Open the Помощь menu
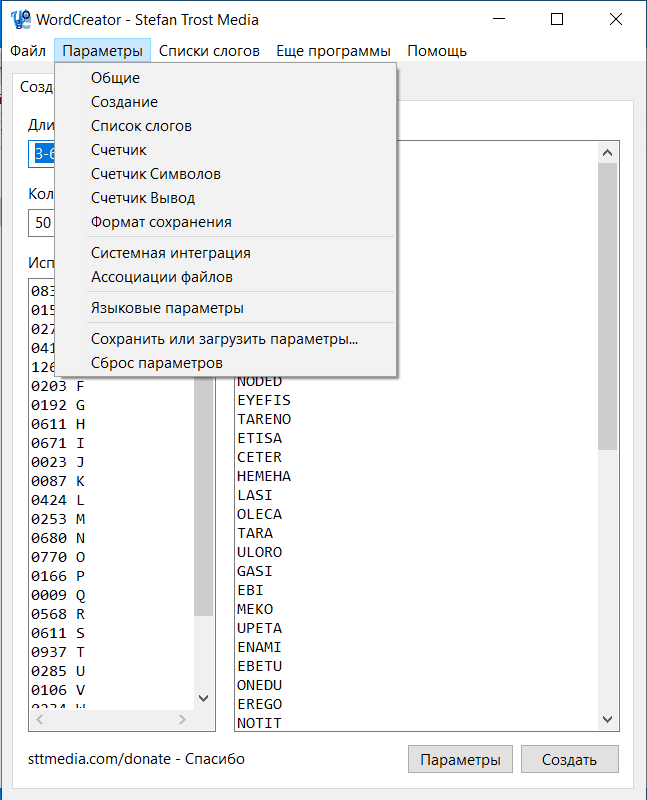Image resolution: width=647 pixels, height=800 pixels. pyautogui.click(x=436, y=51)
